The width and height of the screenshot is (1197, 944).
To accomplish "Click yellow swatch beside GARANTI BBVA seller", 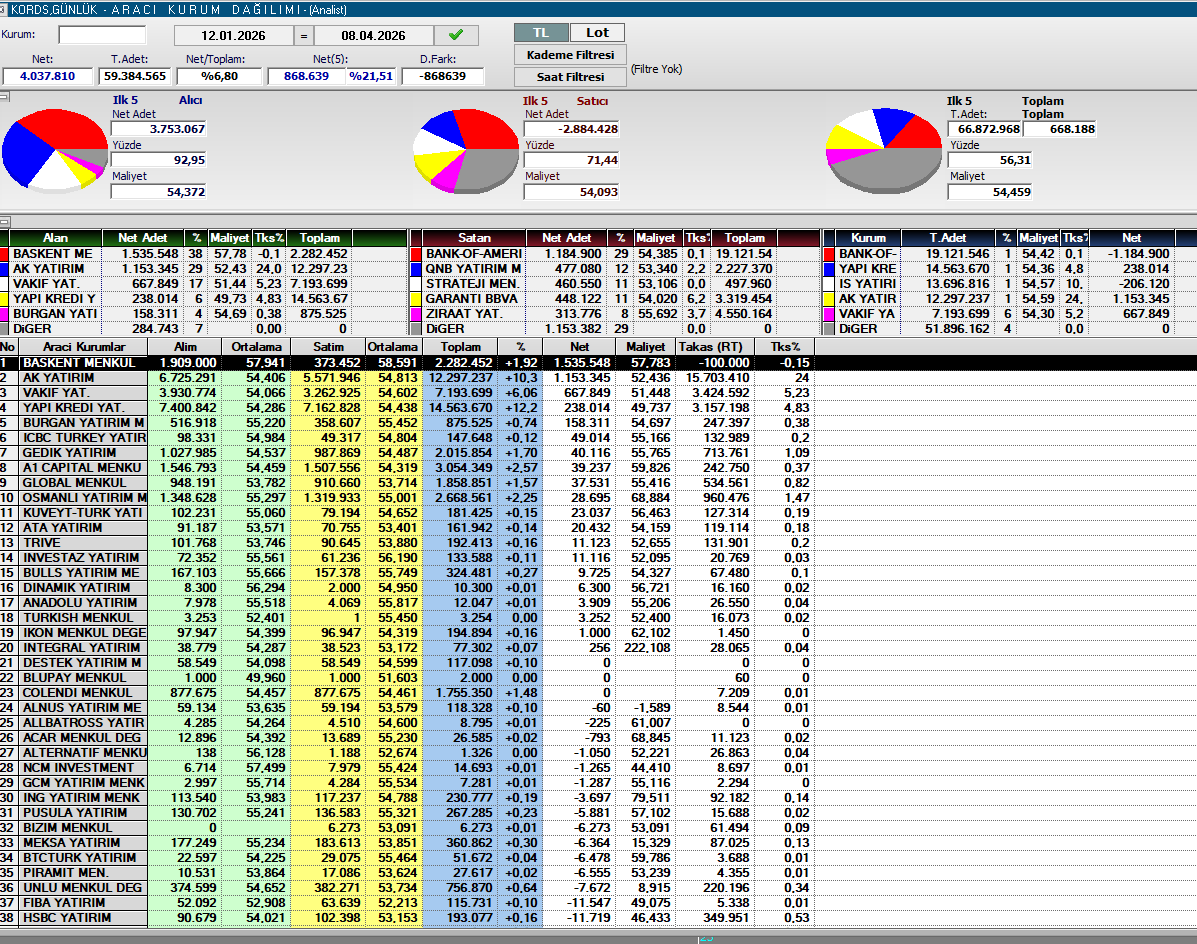I will coord(416,299).
